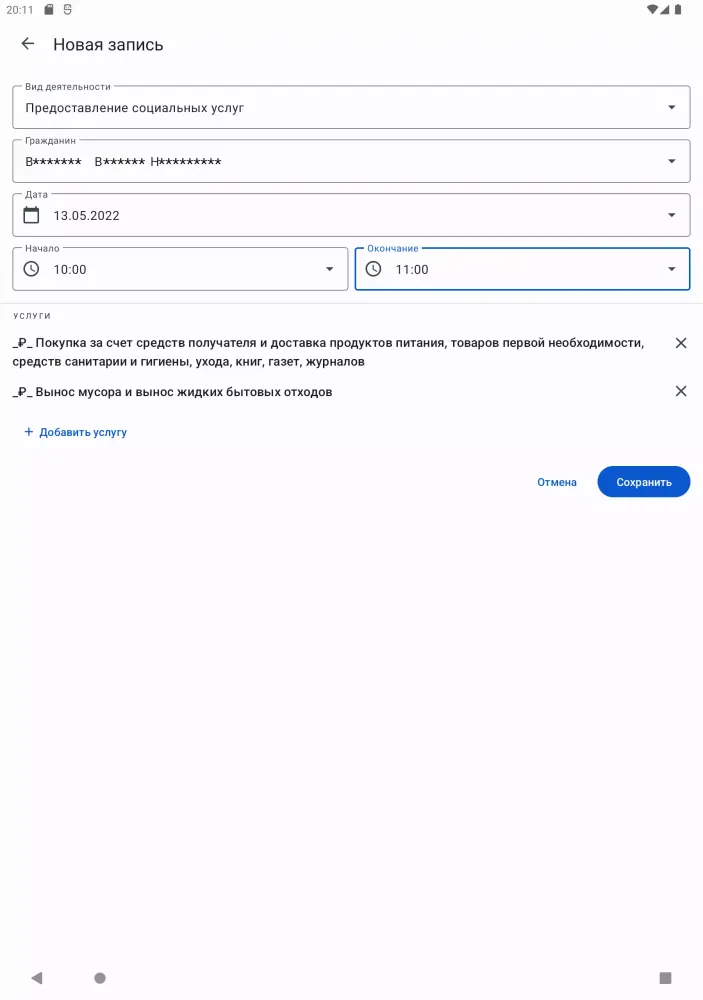703x1000 pixels.
Task: Tap the back arrow icon
Action: point(28,44)
